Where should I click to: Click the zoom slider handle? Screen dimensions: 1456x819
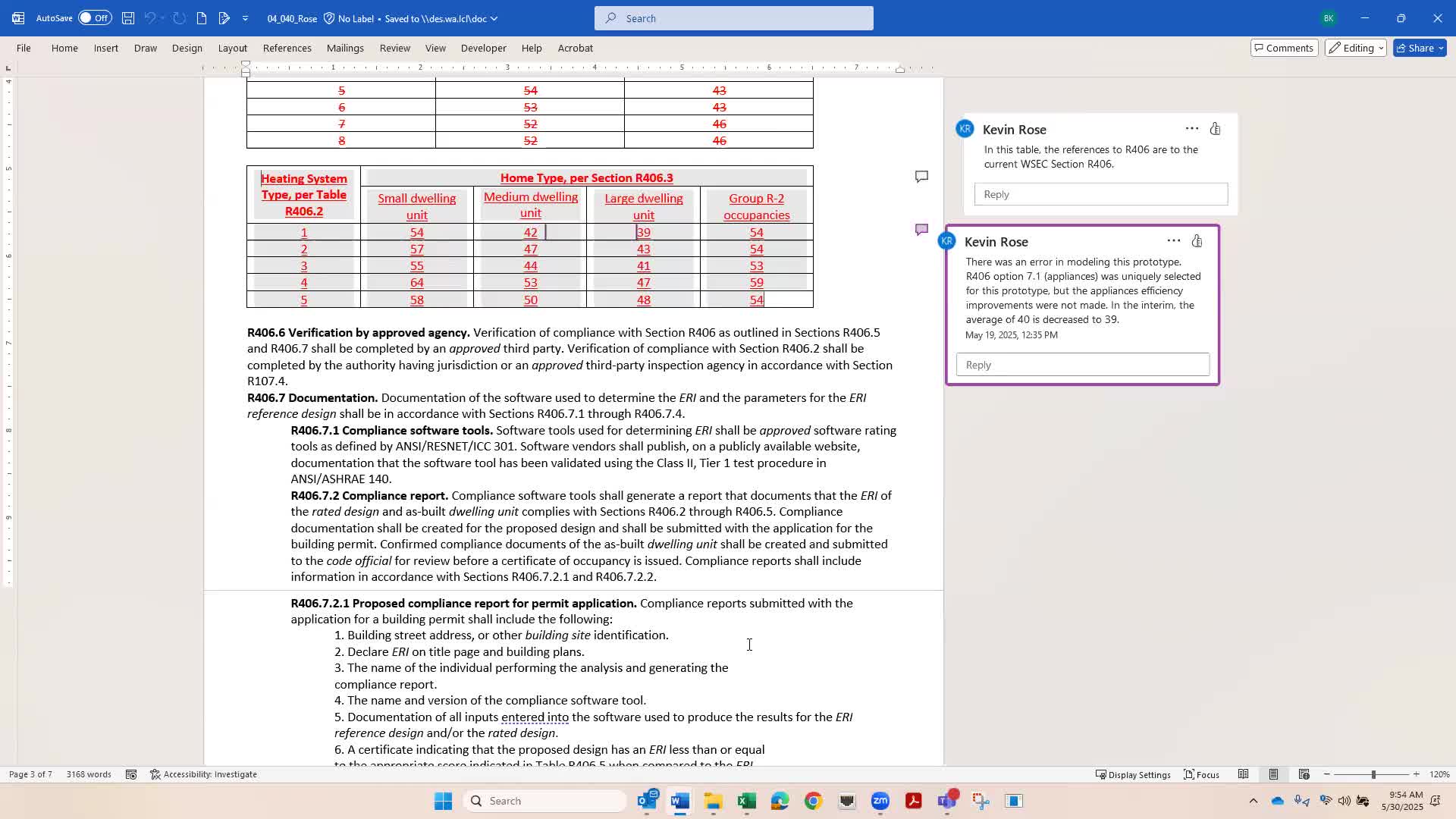pos(1373,774)
